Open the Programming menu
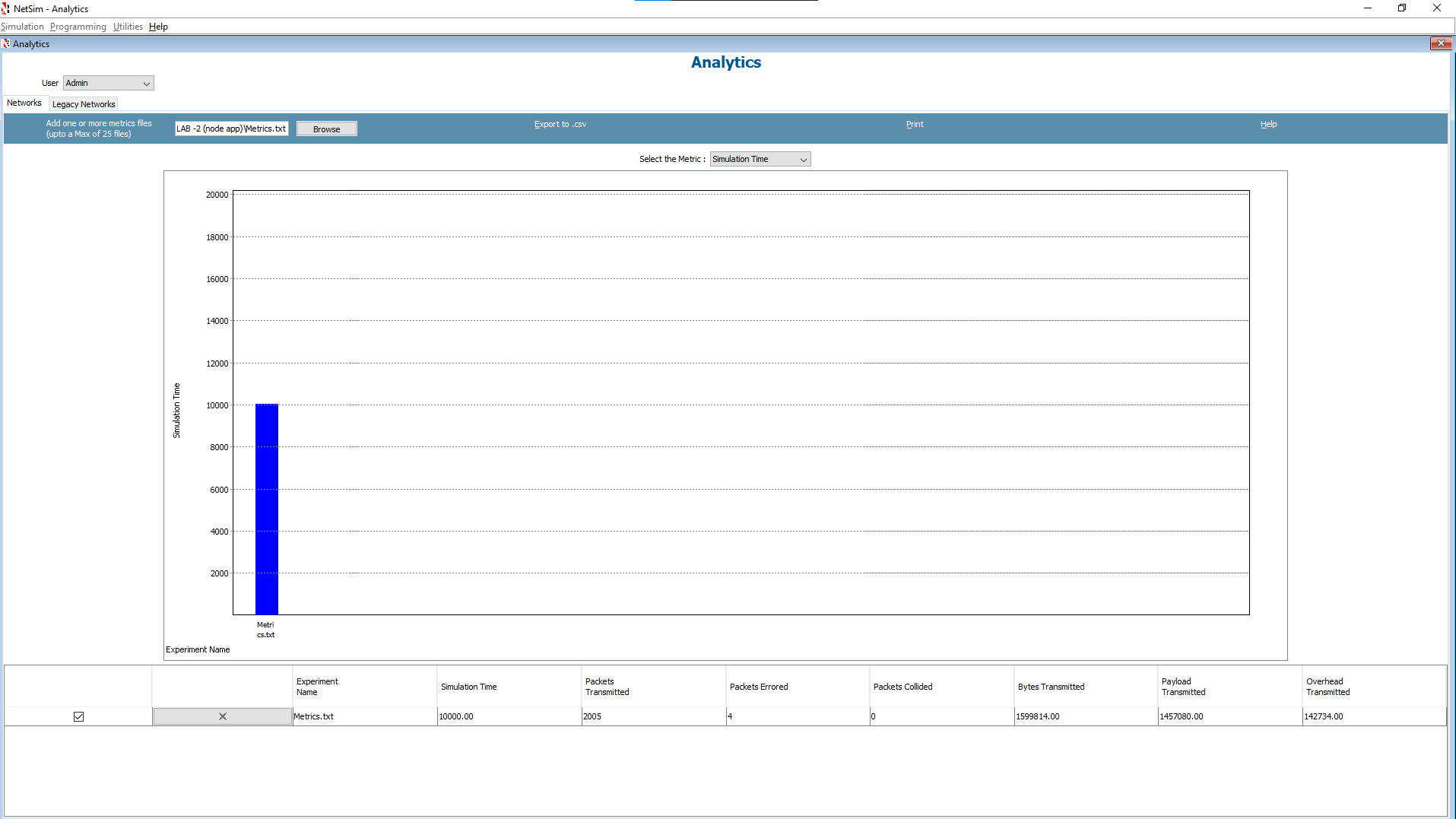 [78, 27]
